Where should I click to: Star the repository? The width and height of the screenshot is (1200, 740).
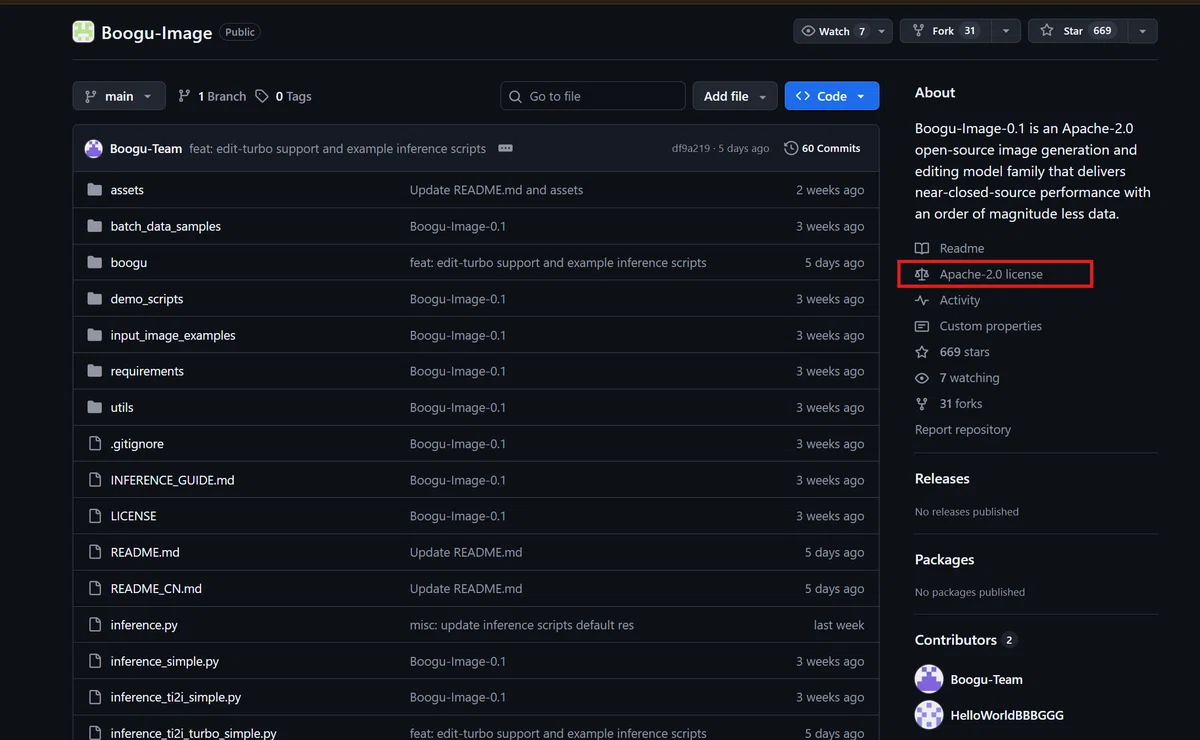click(1078, 31)
